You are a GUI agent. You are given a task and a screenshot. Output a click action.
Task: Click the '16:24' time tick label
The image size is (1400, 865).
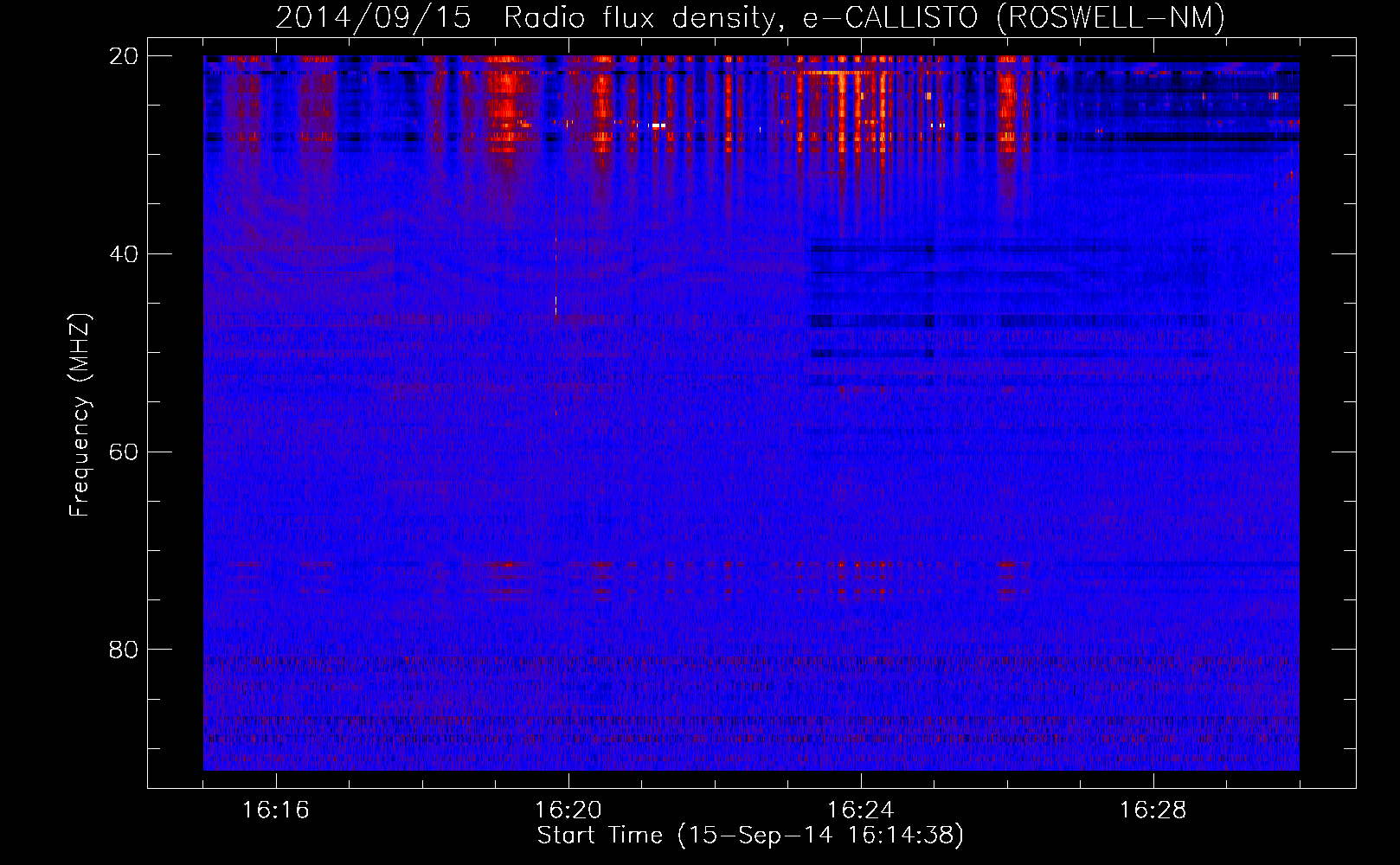[x=861, y=811]
